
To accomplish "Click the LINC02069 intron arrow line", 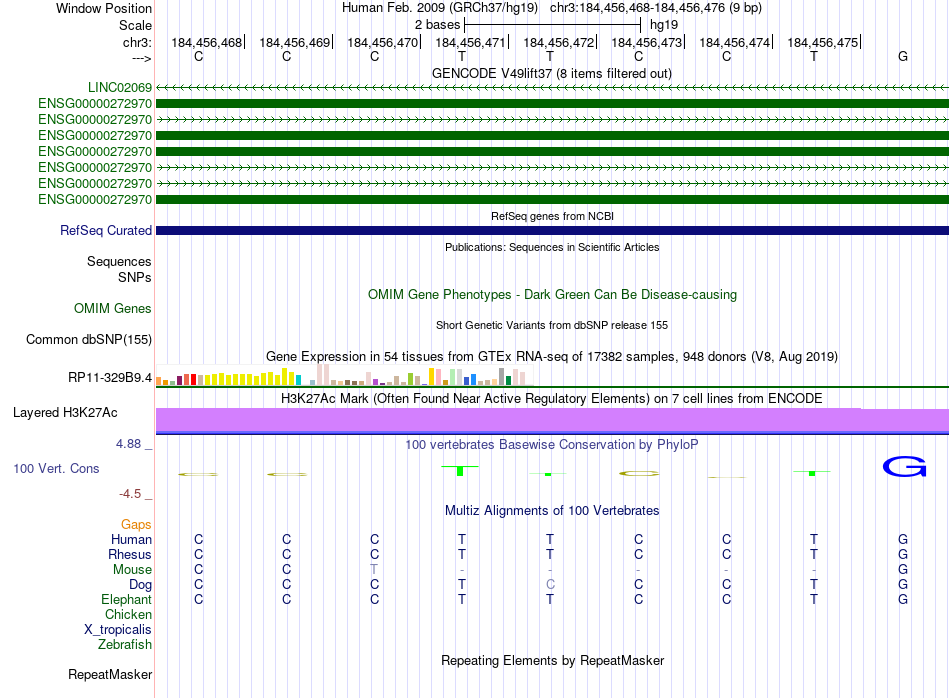I will (x=552, y=88).
